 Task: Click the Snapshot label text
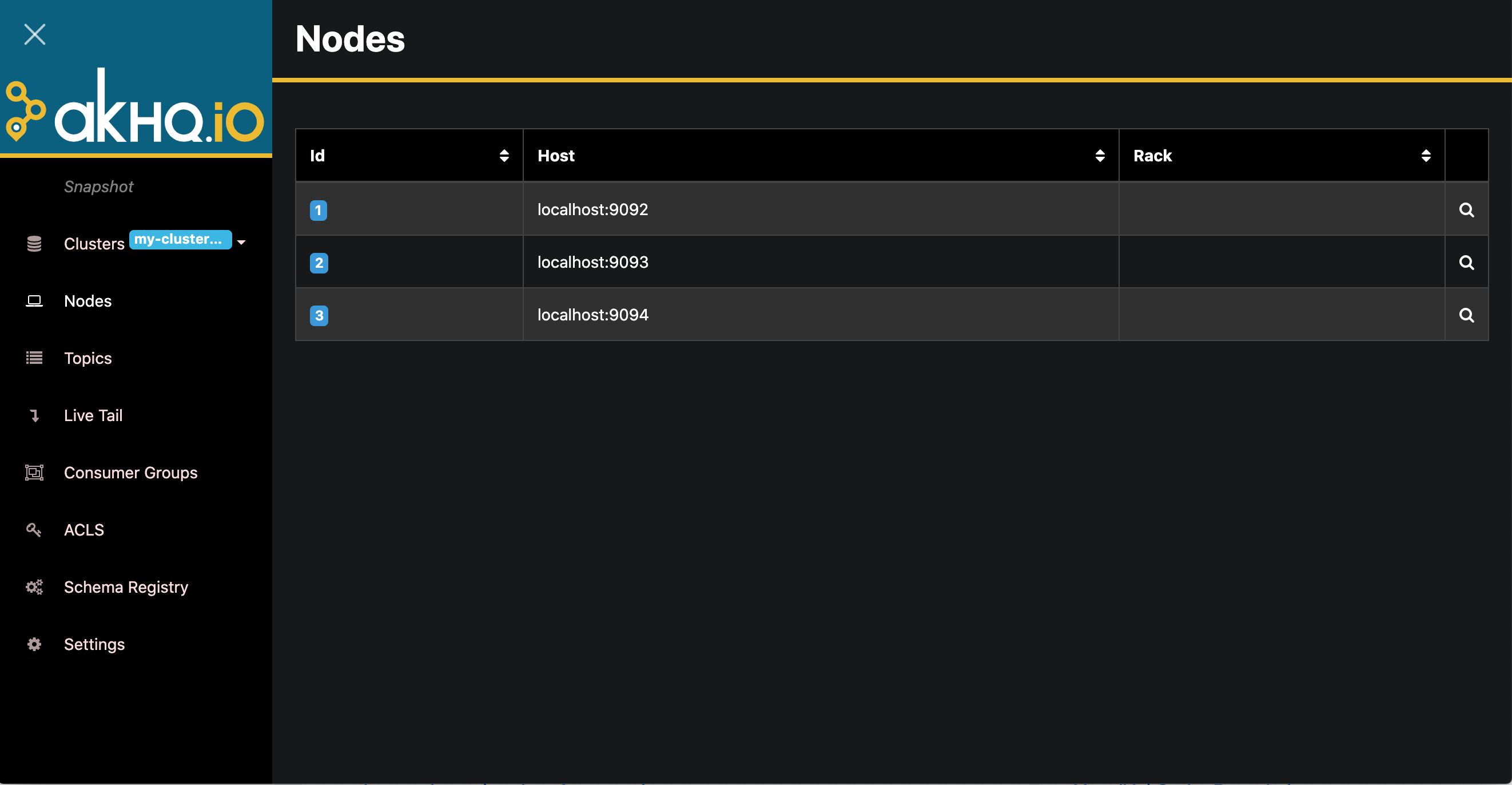pyautogui.click(x=98, y=186)
